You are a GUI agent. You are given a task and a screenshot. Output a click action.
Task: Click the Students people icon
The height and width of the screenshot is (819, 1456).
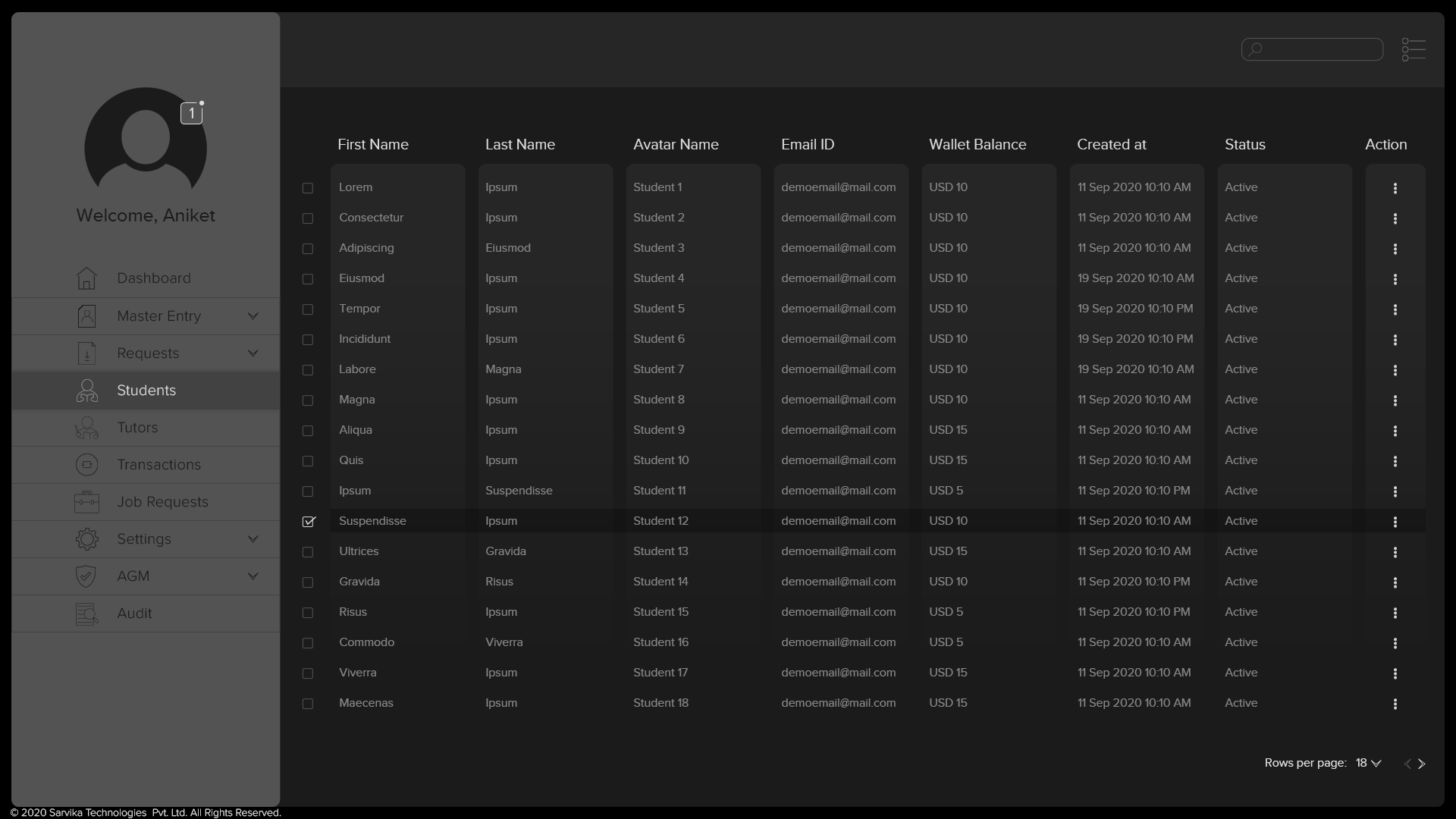(86, 391)
